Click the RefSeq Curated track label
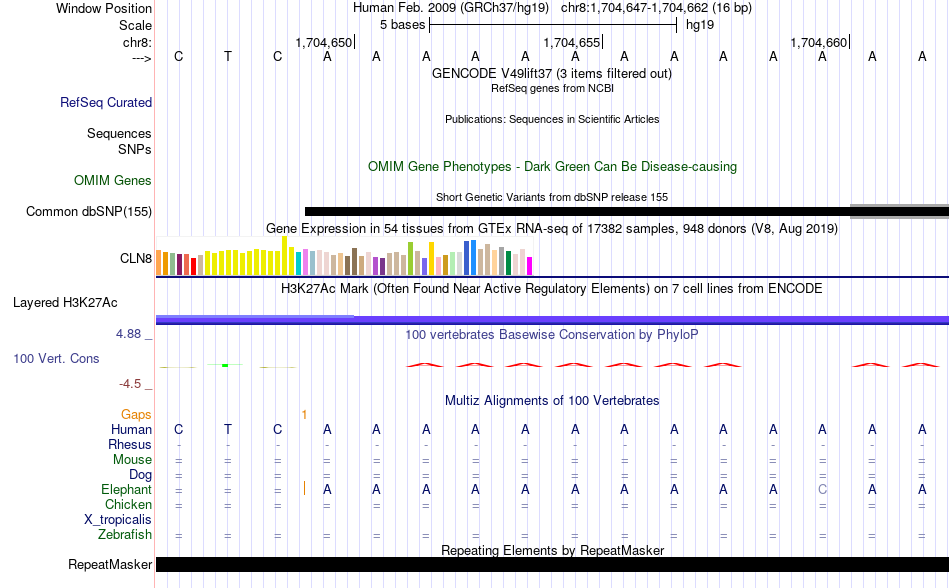Viewport: 950px width, 588px height. [106, 102]
